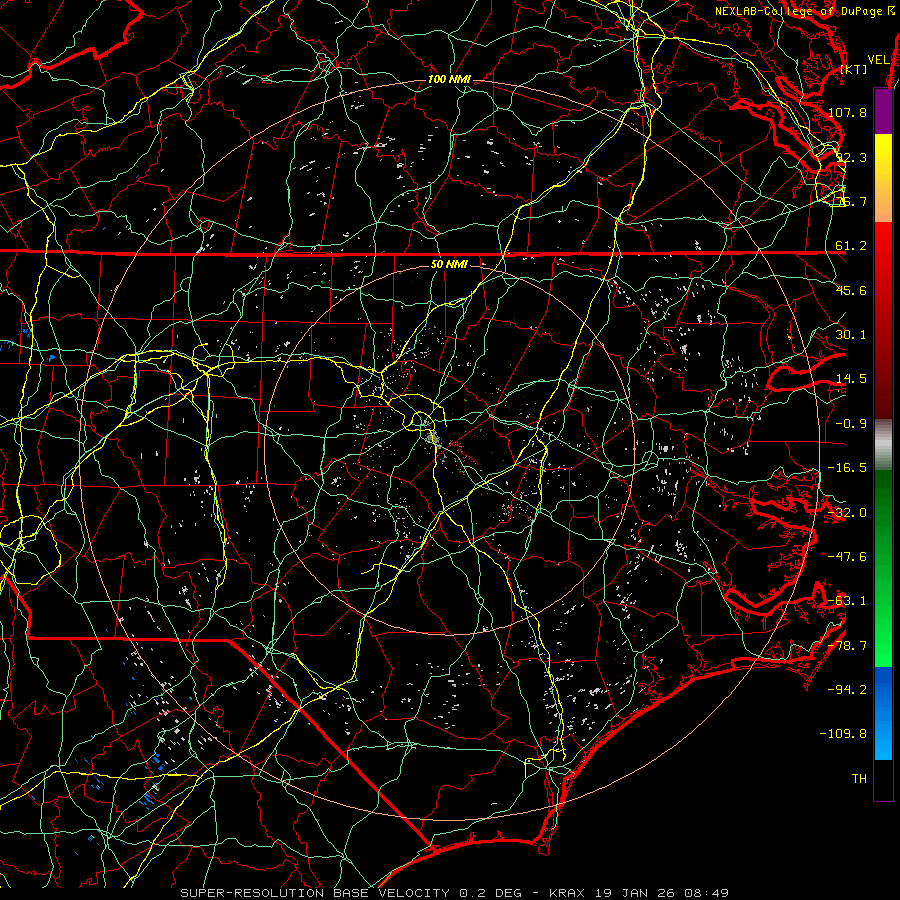The image size is (900, 900).
Task: Select the 76.7 velocity scale label
Action: [851, 201]
